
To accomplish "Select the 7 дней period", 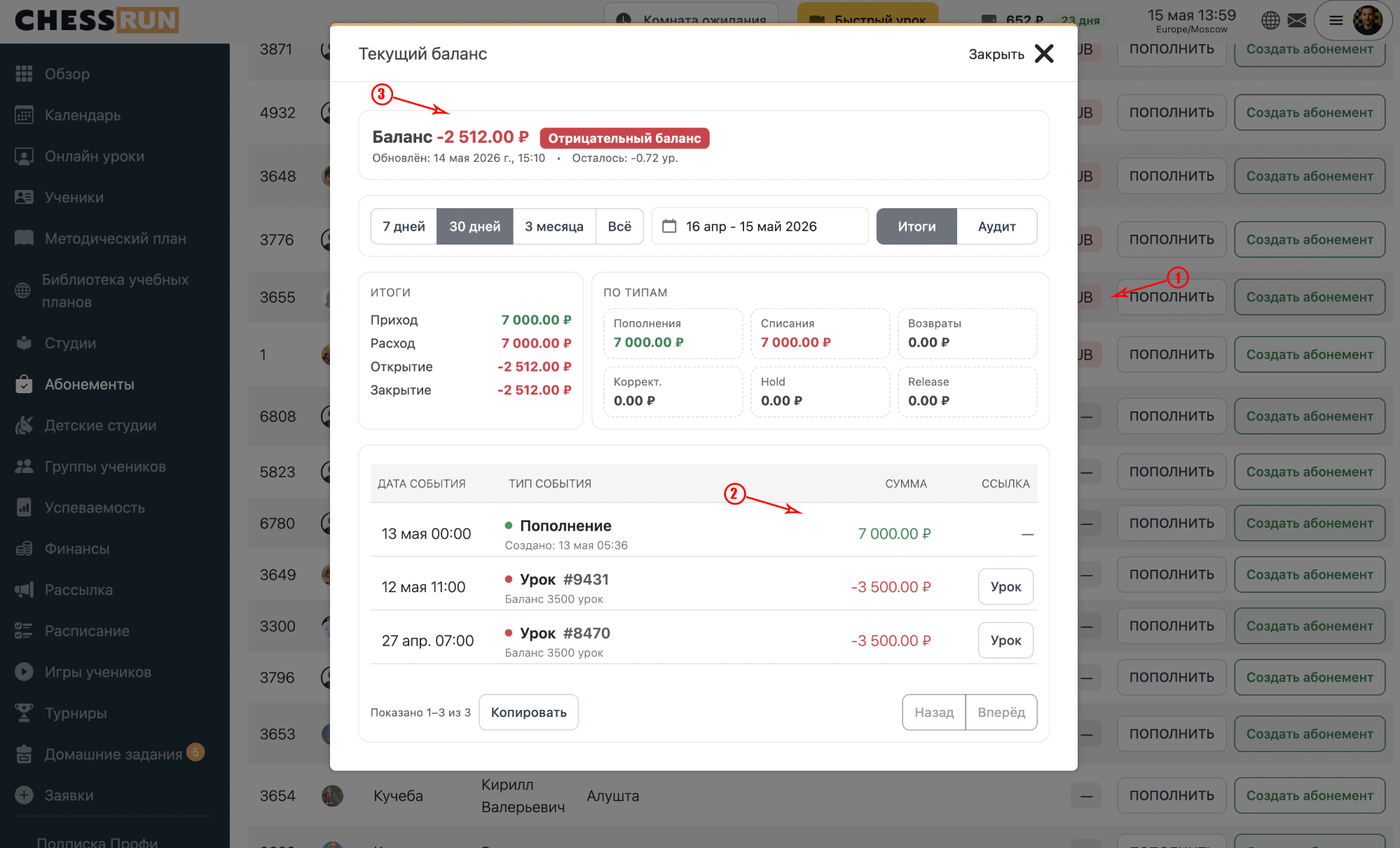I will tap(404, 226).
